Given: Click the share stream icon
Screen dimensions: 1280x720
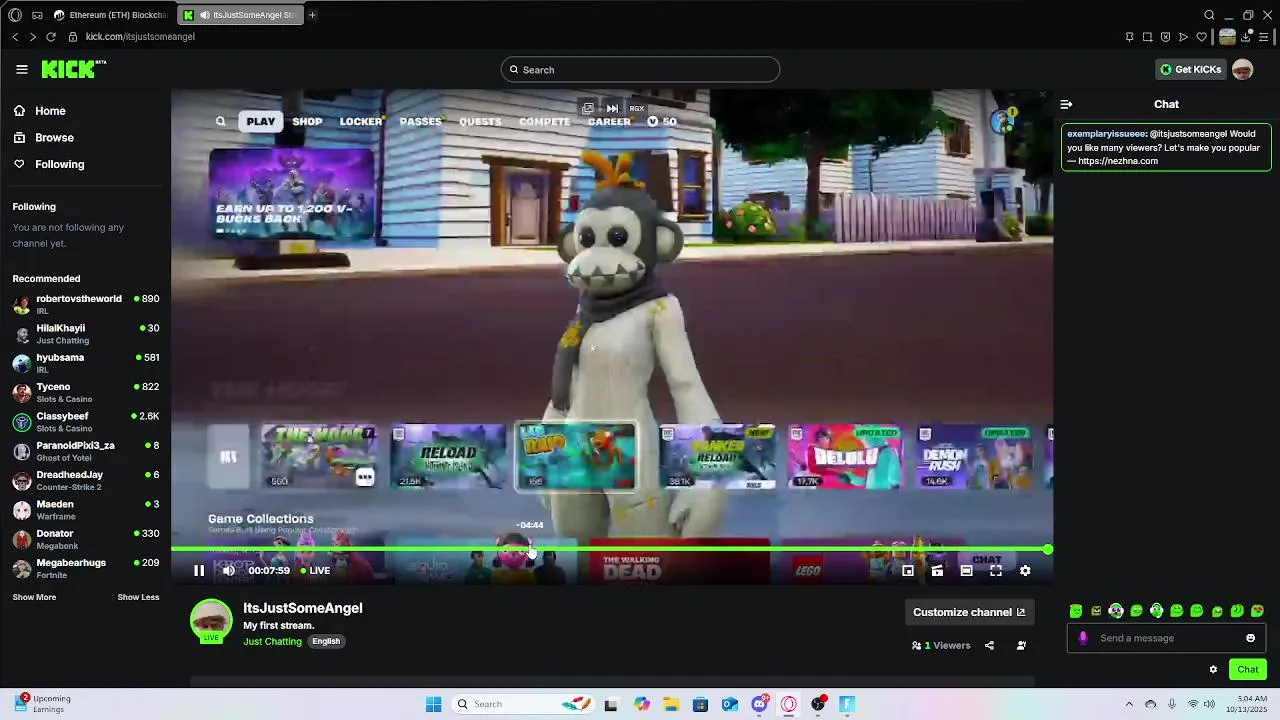Looking at the screenshot, I should click(989, 645).
